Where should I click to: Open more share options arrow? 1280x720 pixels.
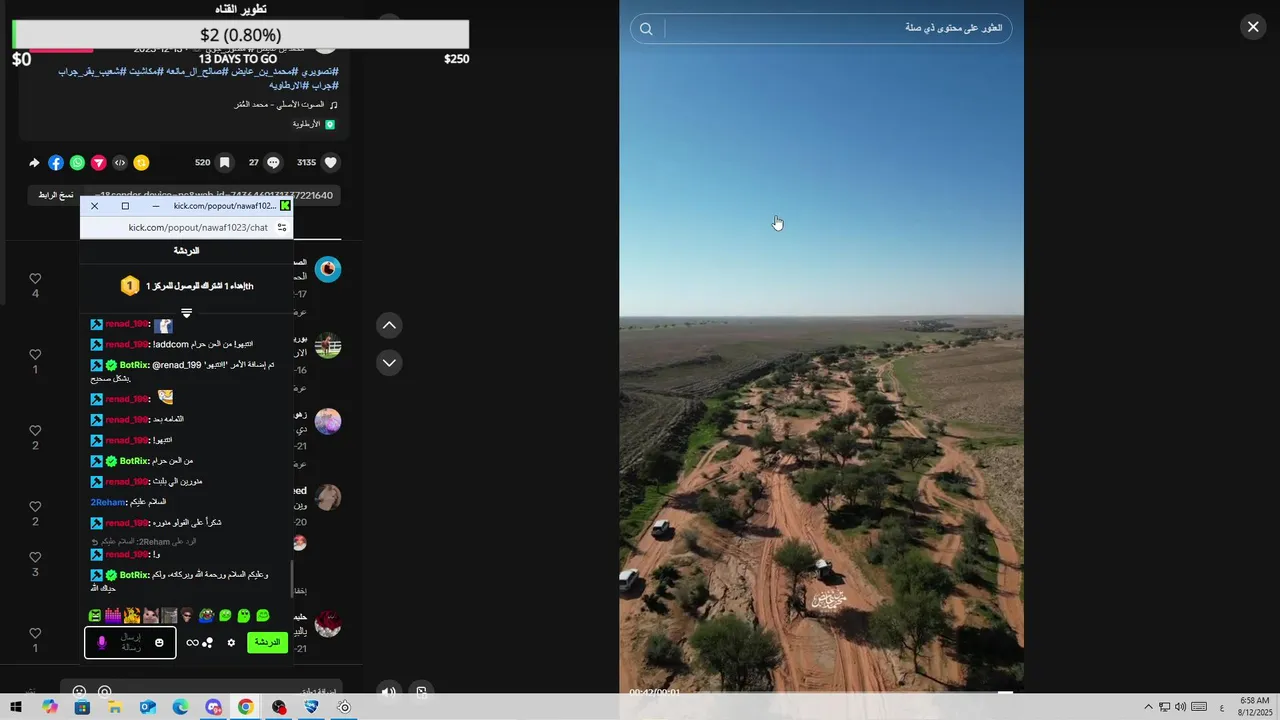coord(34,162)
